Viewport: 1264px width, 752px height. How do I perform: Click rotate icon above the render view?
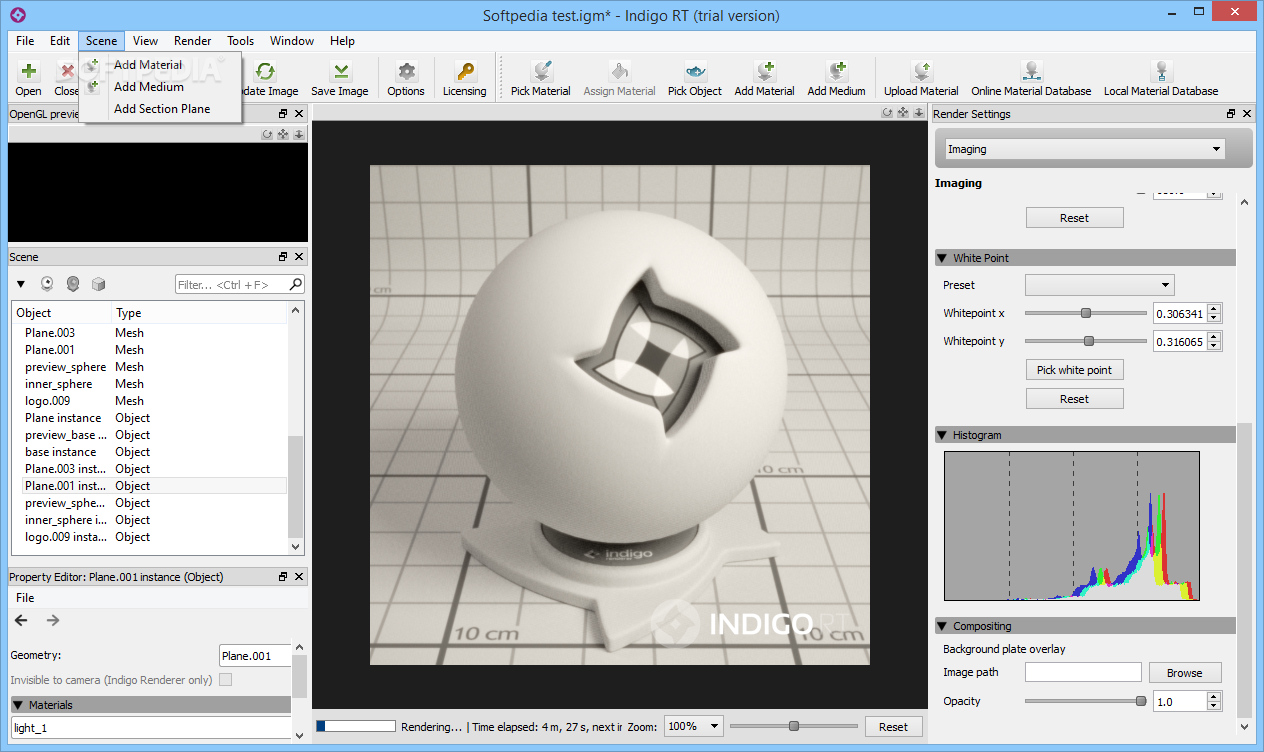coord(887,113)
